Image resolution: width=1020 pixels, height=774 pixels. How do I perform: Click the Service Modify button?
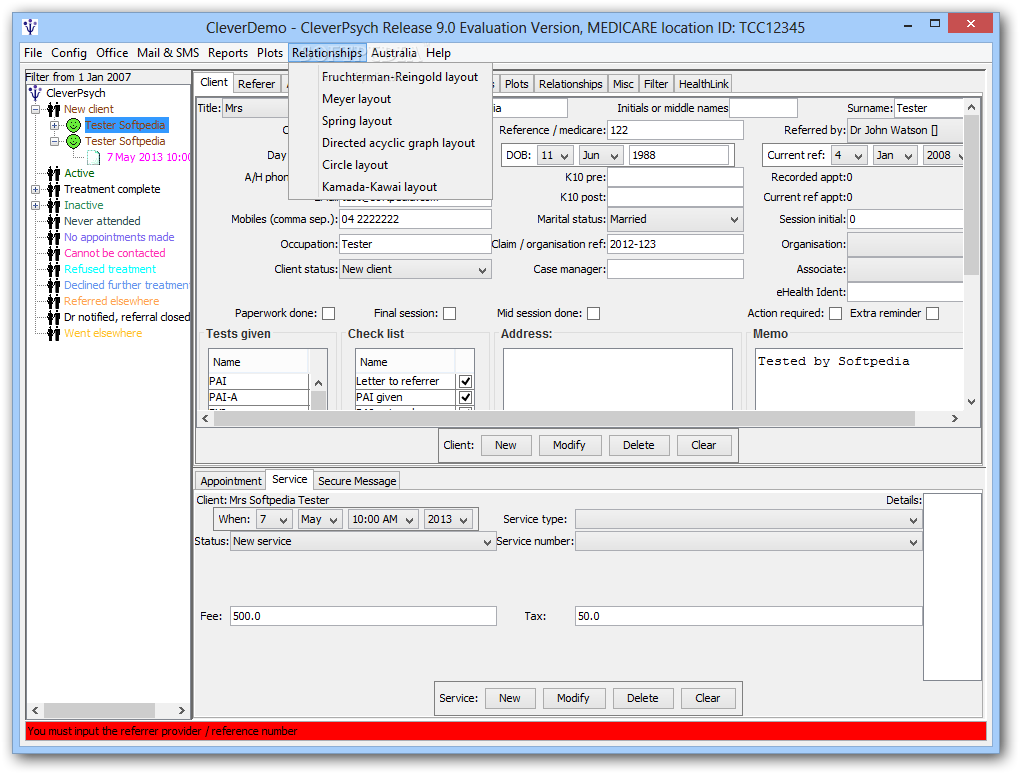[x=573, y=699]
